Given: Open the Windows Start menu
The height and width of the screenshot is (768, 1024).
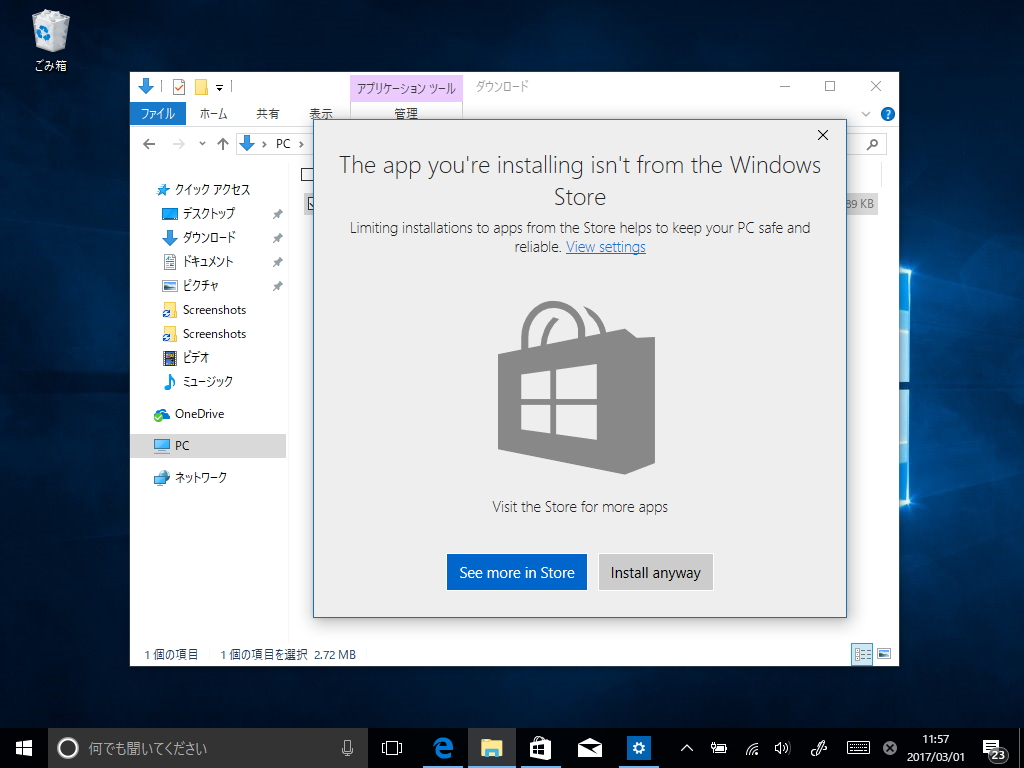Looking at the screenshot, I should pyautogui.click(x=24, y=748).
